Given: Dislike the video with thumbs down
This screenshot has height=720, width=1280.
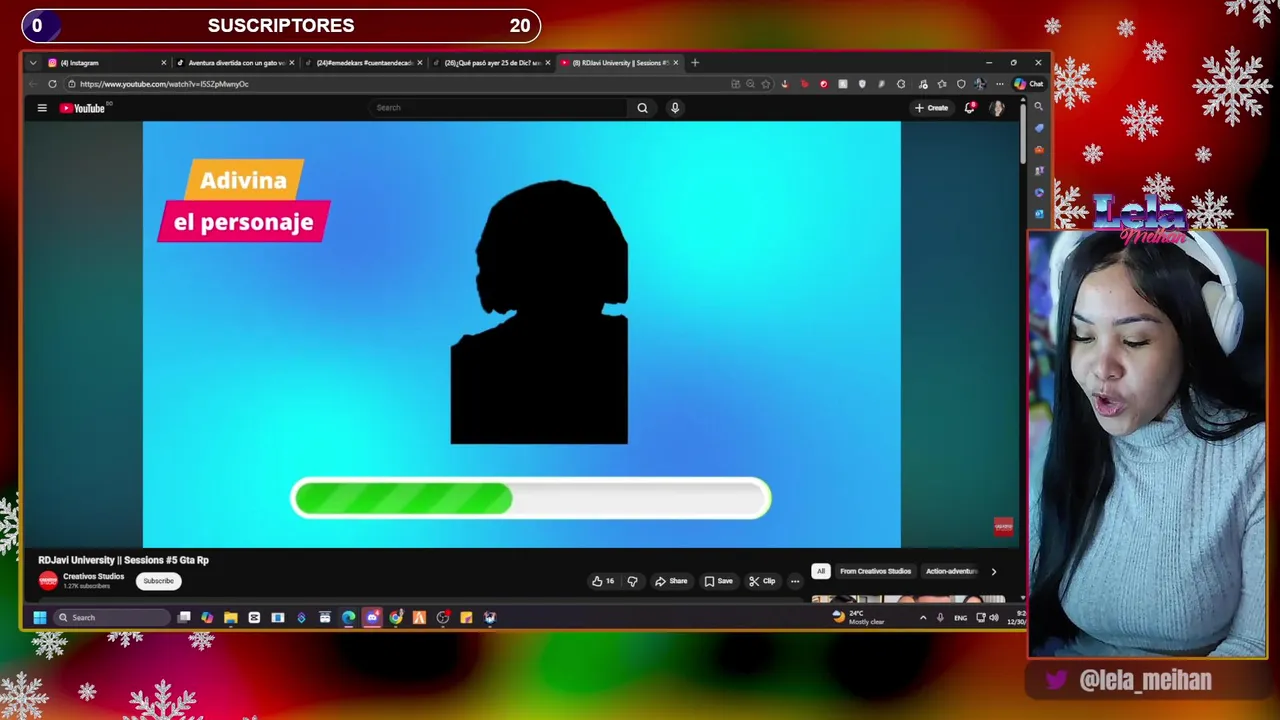Looking at the screenshot, I should click(632, 581).
